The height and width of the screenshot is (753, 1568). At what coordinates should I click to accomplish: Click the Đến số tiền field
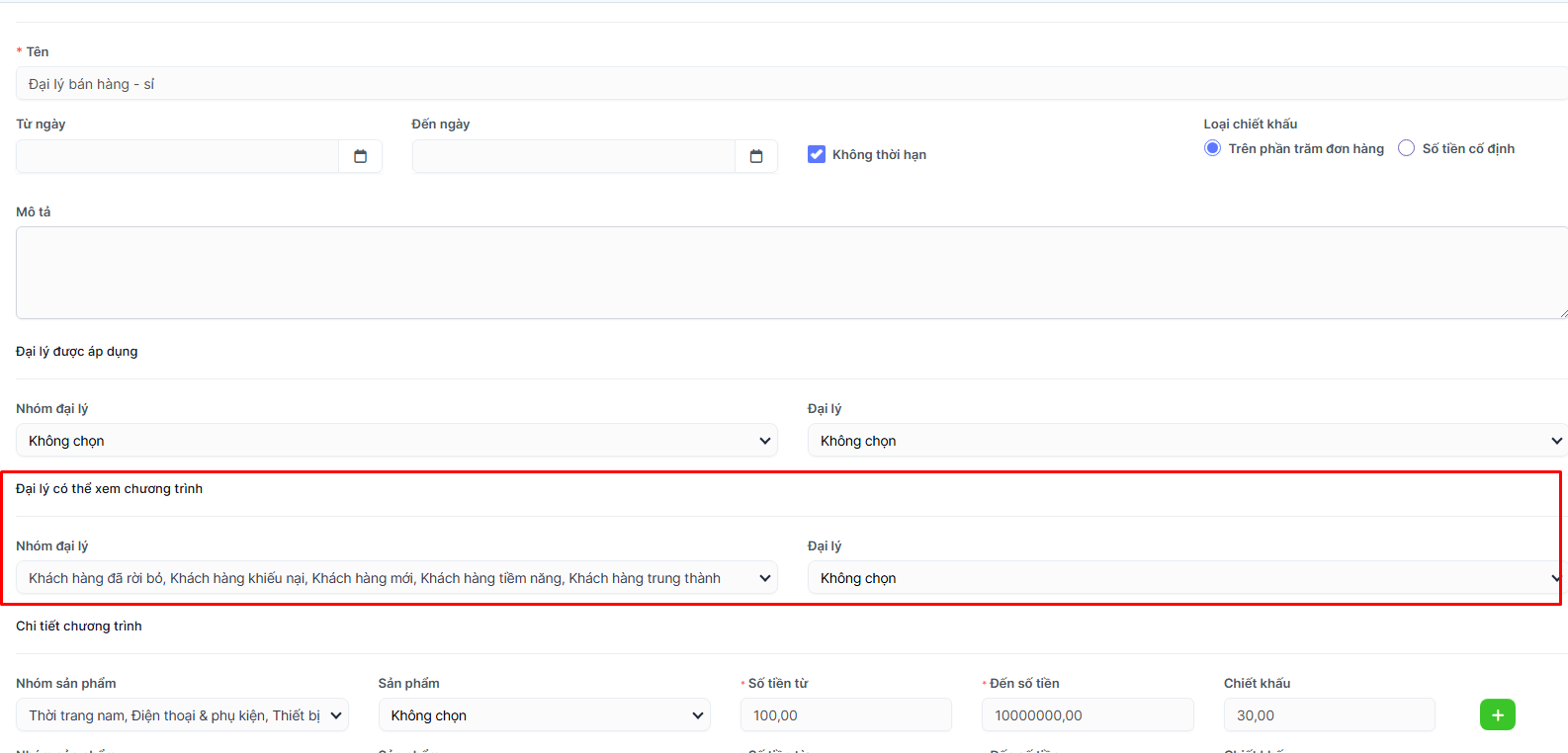pos(1087,715)
